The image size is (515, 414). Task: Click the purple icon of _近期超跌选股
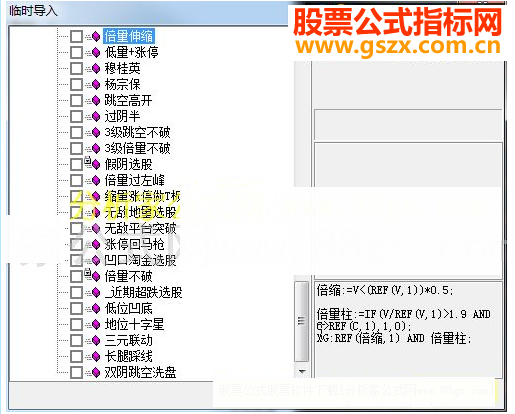(96, 292)
